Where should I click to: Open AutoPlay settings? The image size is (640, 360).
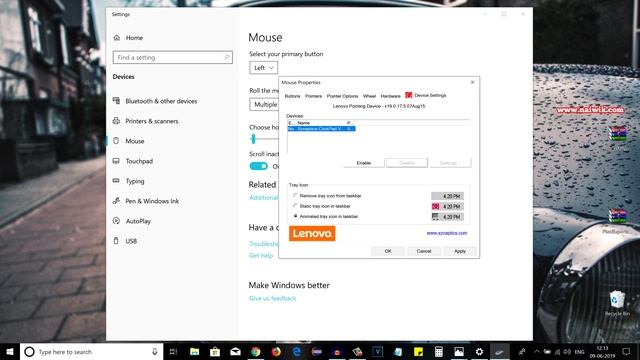point(132,221)
